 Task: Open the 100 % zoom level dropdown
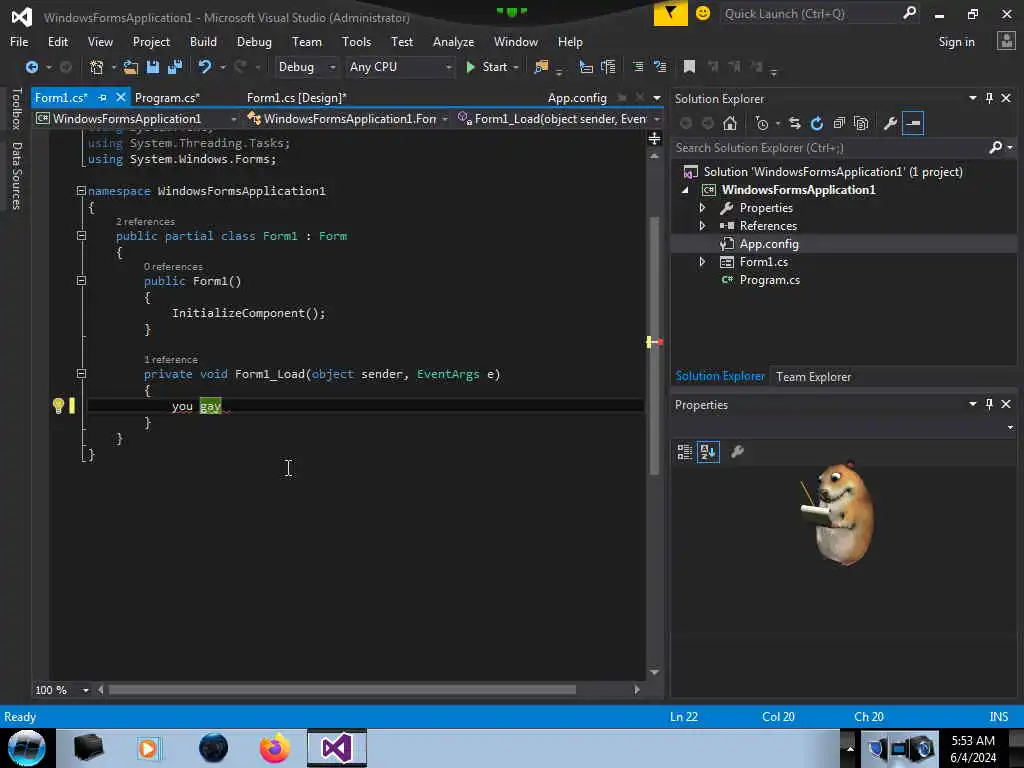click(86, 690)
